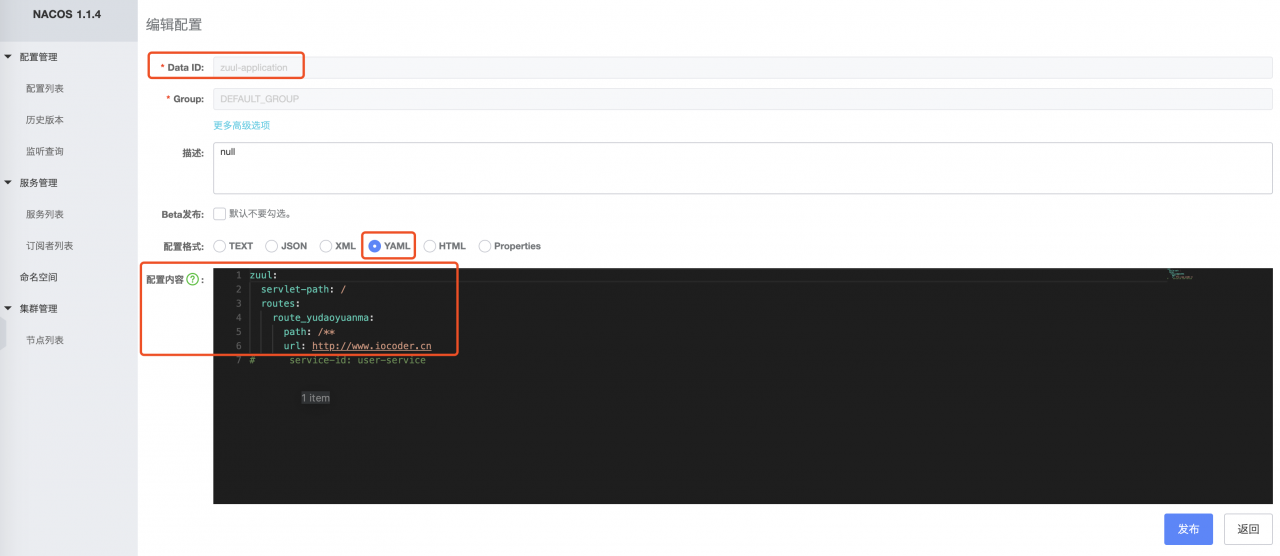Select the XML format radio button
Screen dimensions: 1280x556
pyautogui.click(x=326, y=246)
